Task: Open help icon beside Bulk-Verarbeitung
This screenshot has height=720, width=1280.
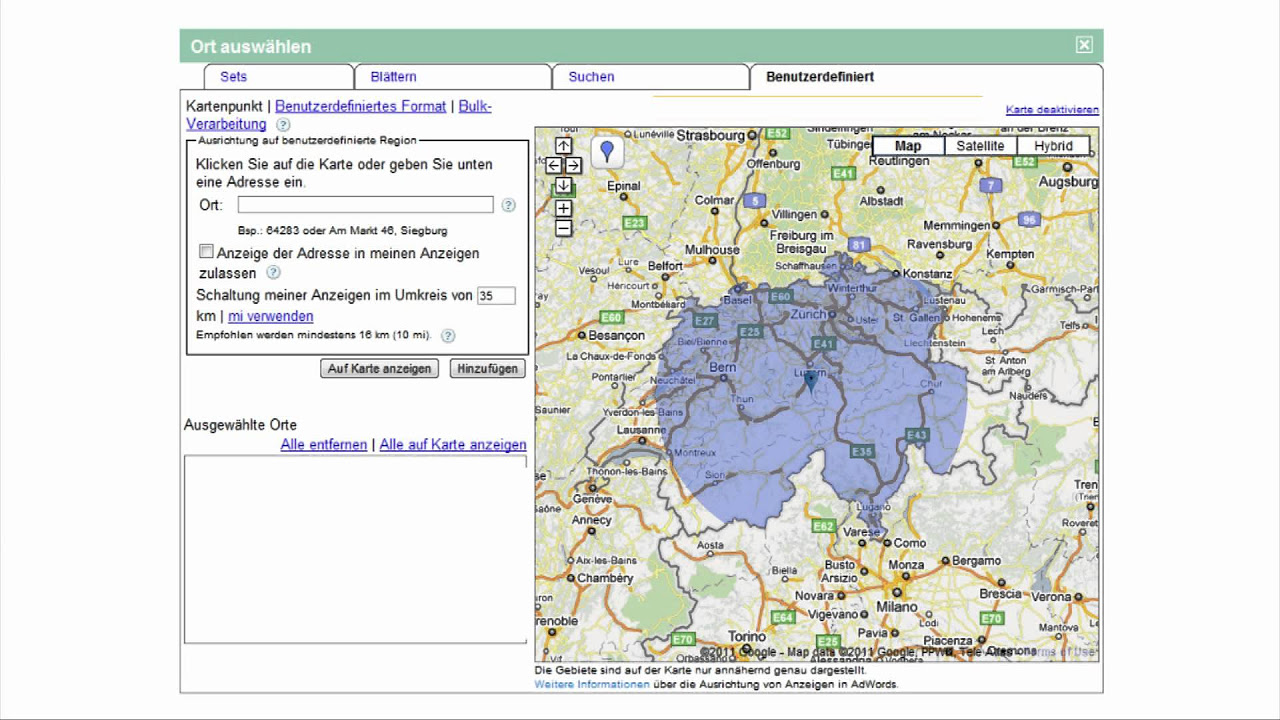Action: pos(283,125)
